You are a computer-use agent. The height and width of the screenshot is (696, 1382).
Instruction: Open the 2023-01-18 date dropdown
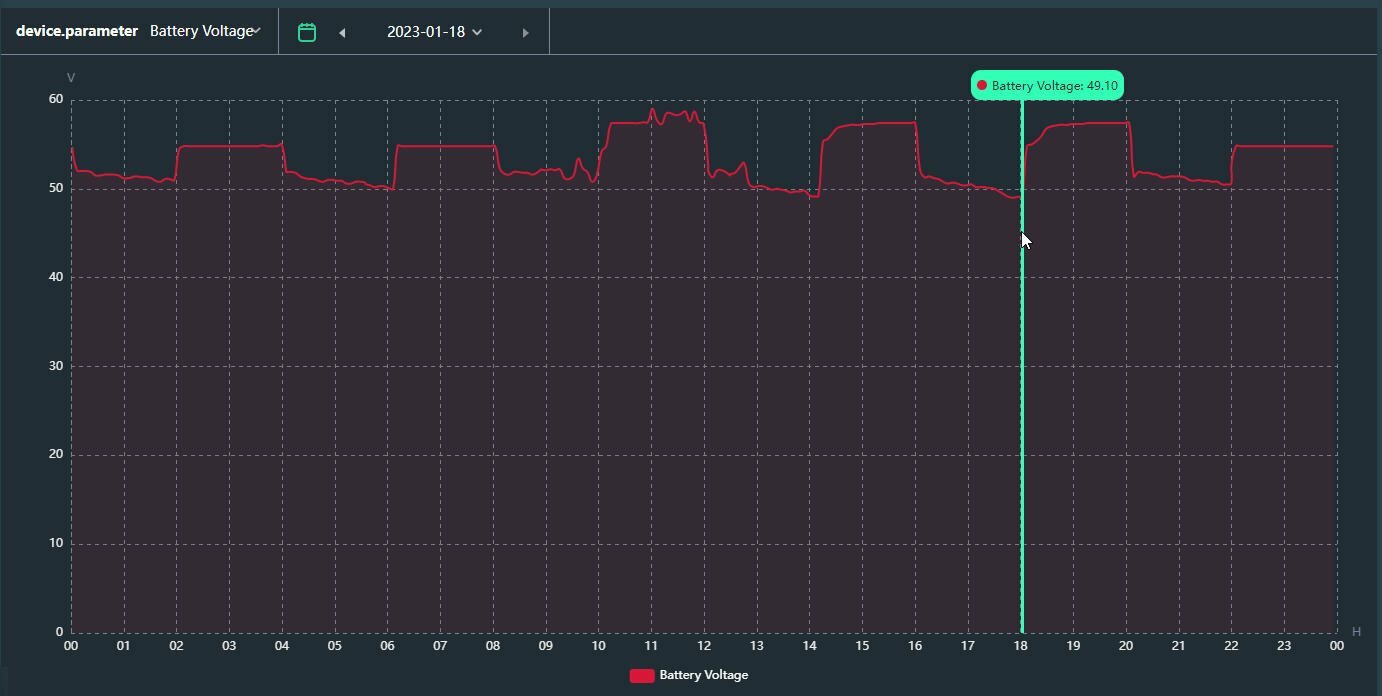coord(435,32)
